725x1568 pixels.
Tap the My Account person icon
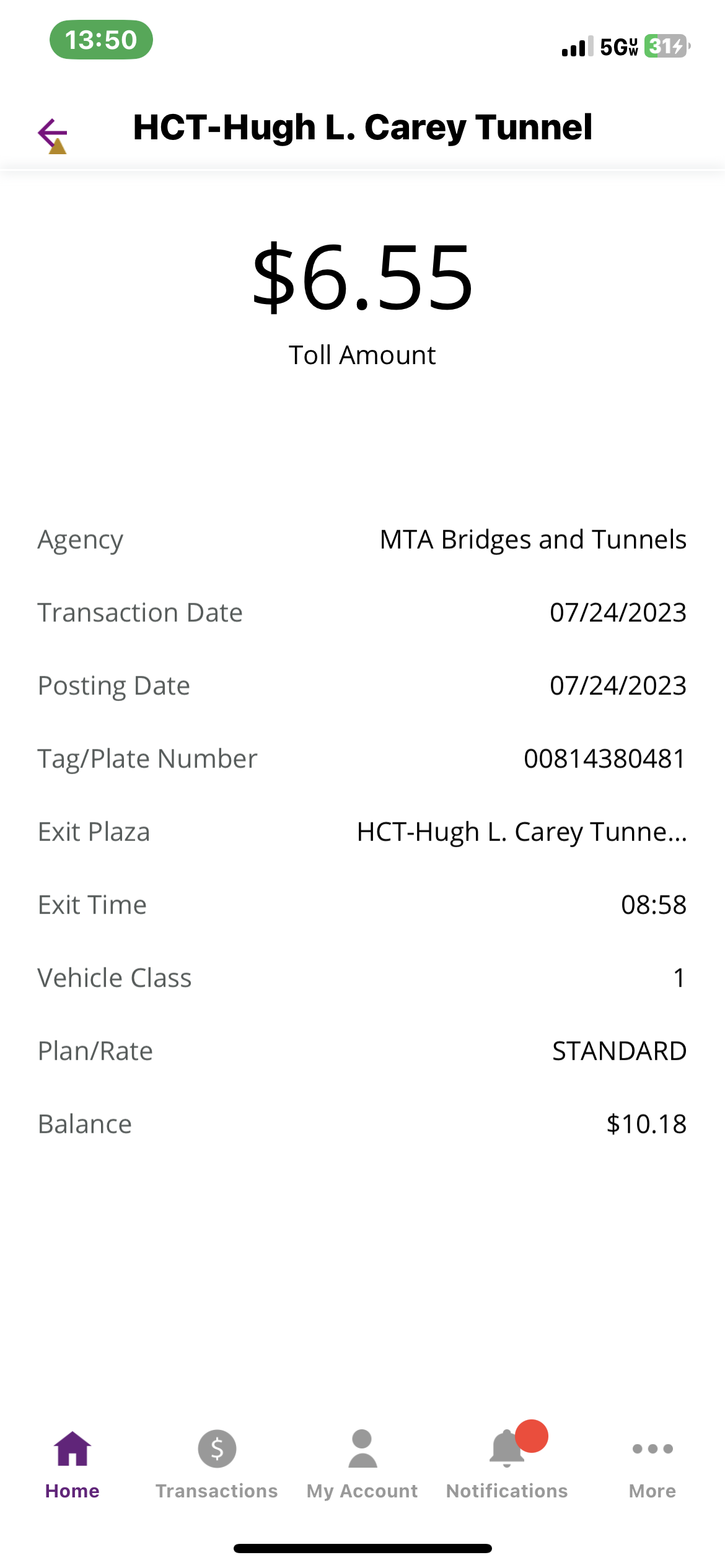pyautogui.click(x=362, y=1449)
